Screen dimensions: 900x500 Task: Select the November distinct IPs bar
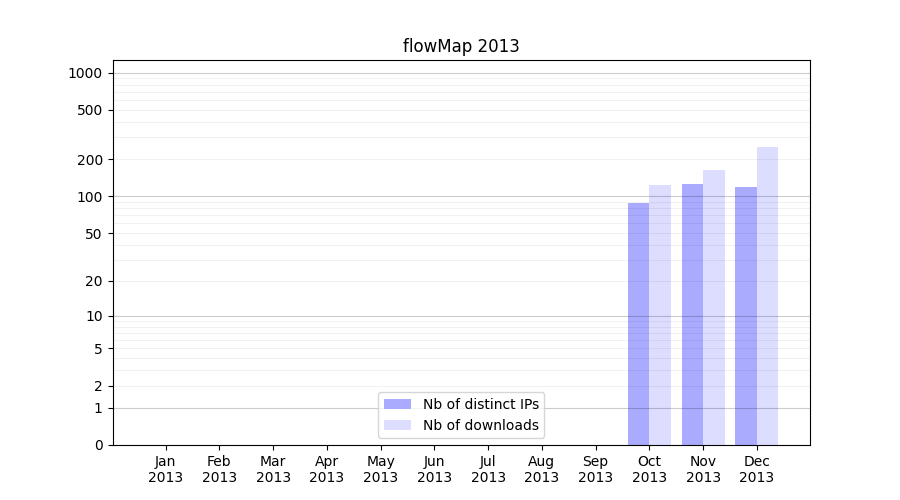[692, 314]
